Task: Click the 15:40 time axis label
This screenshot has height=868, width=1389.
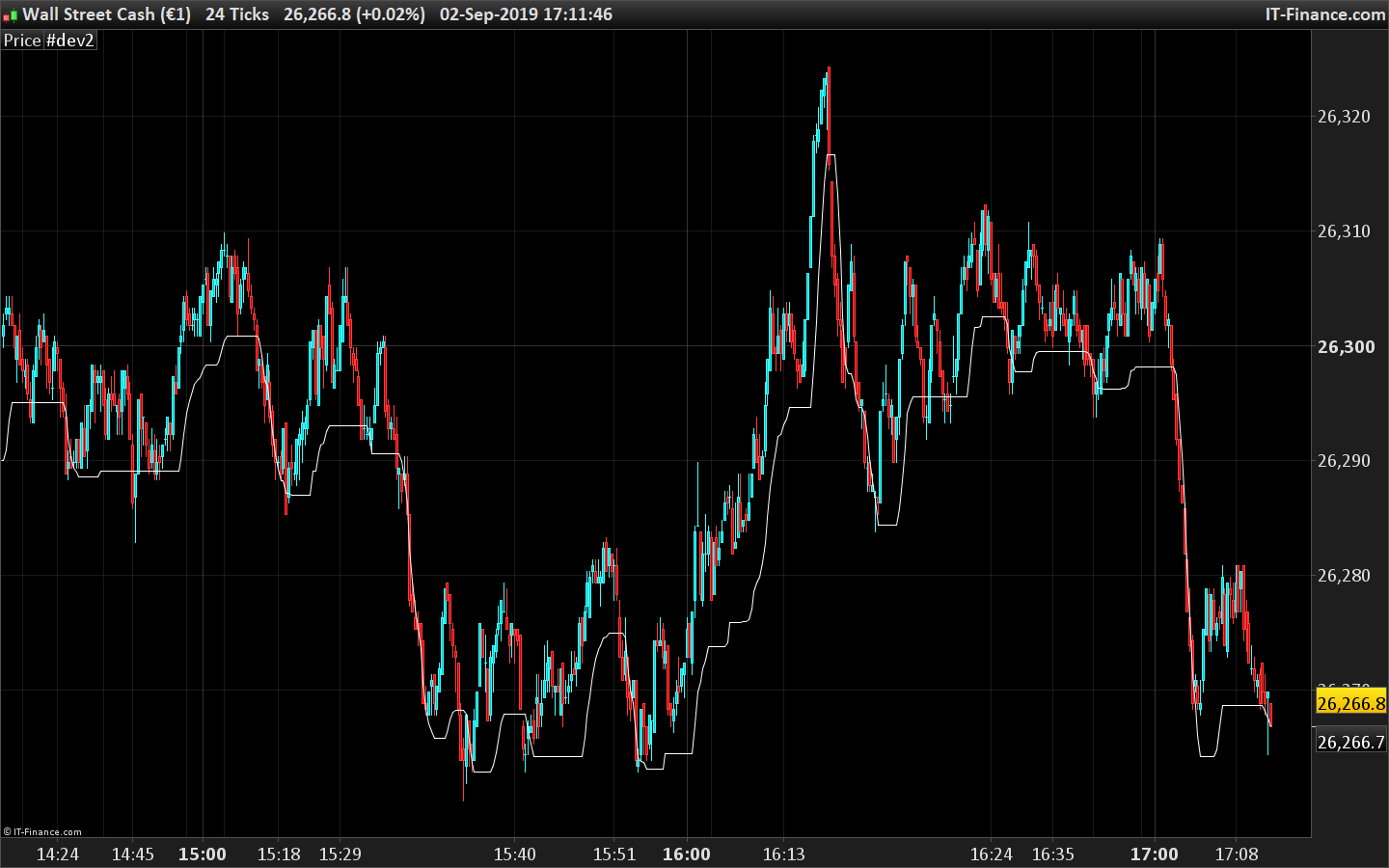Action: click(x=515, y=854)
